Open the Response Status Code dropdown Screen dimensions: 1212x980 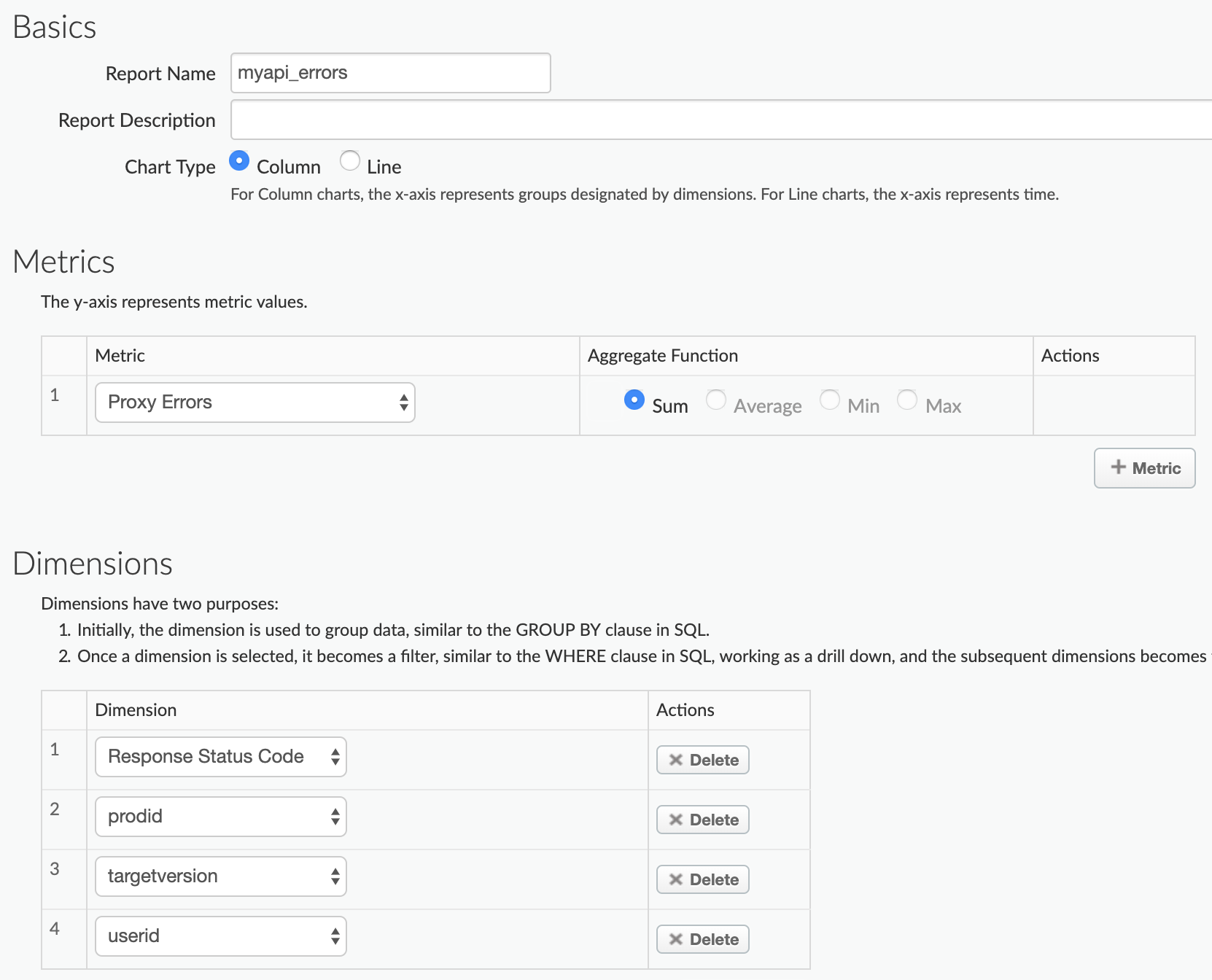[x=220, y=757]
